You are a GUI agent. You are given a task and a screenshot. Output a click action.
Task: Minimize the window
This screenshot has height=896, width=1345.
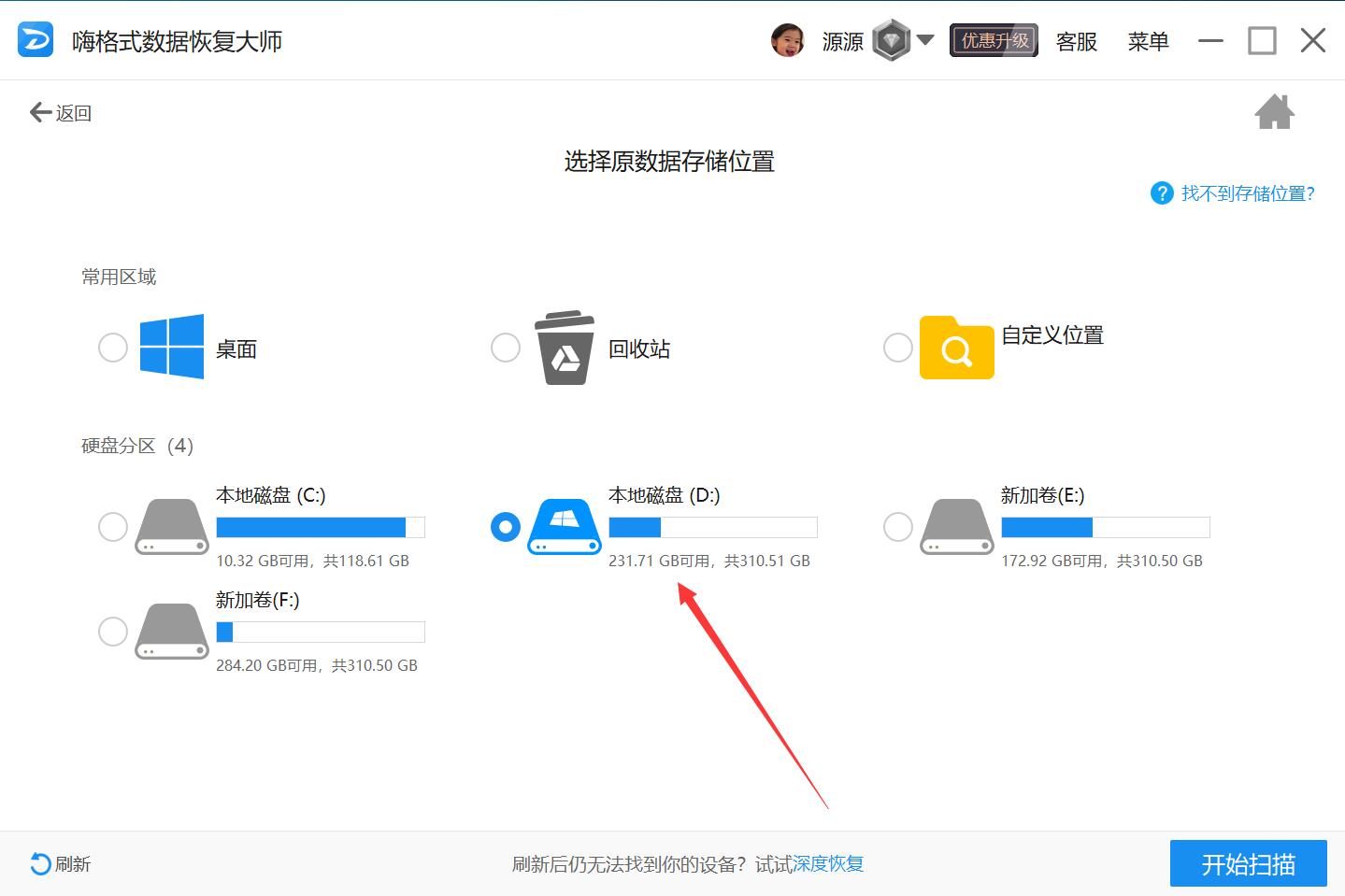[1210, 41]
